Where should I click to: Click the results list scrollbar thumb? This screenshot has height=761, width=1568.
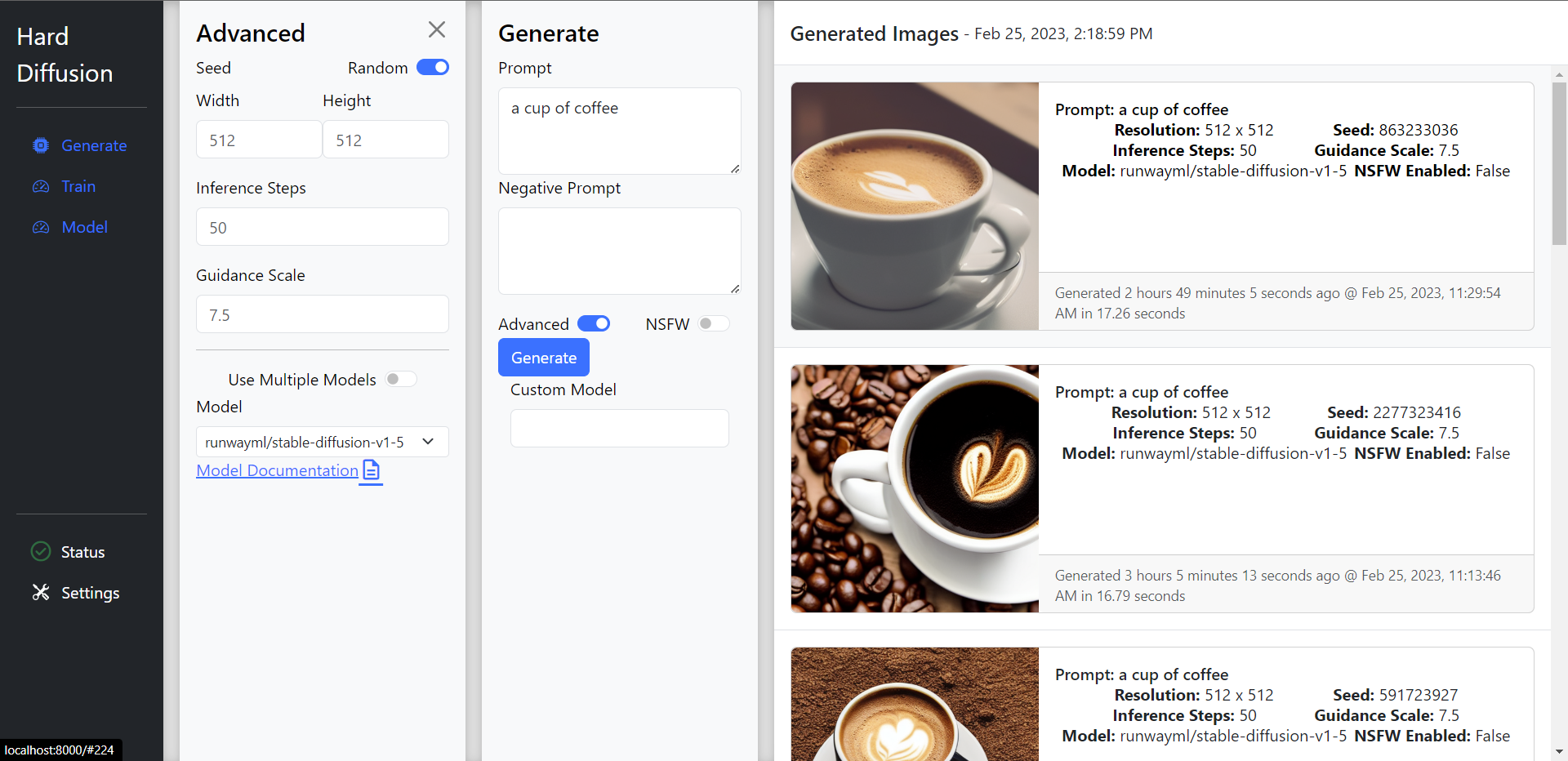pyautogui.click(x=1559, y=163)
